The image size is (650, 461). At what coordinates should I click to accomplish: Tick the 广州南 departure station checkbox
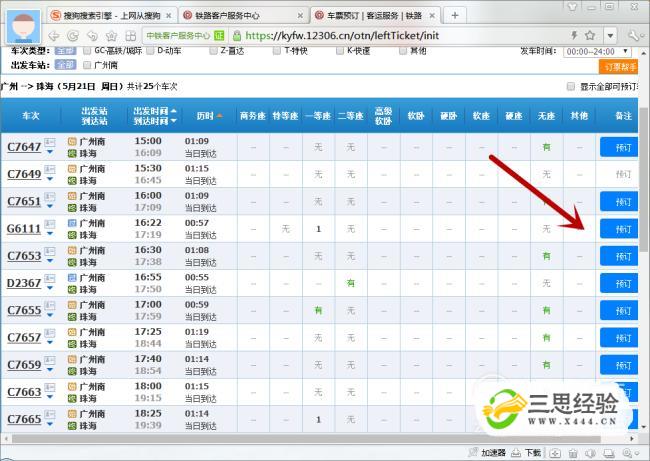pos(87,65)
